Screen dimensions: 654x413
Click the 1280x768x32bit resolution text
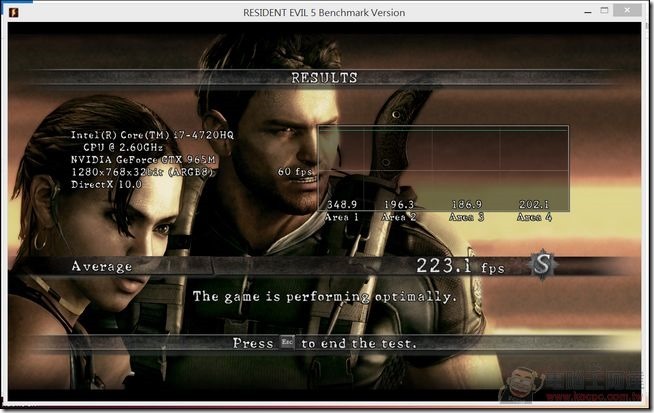pos(142,172)
